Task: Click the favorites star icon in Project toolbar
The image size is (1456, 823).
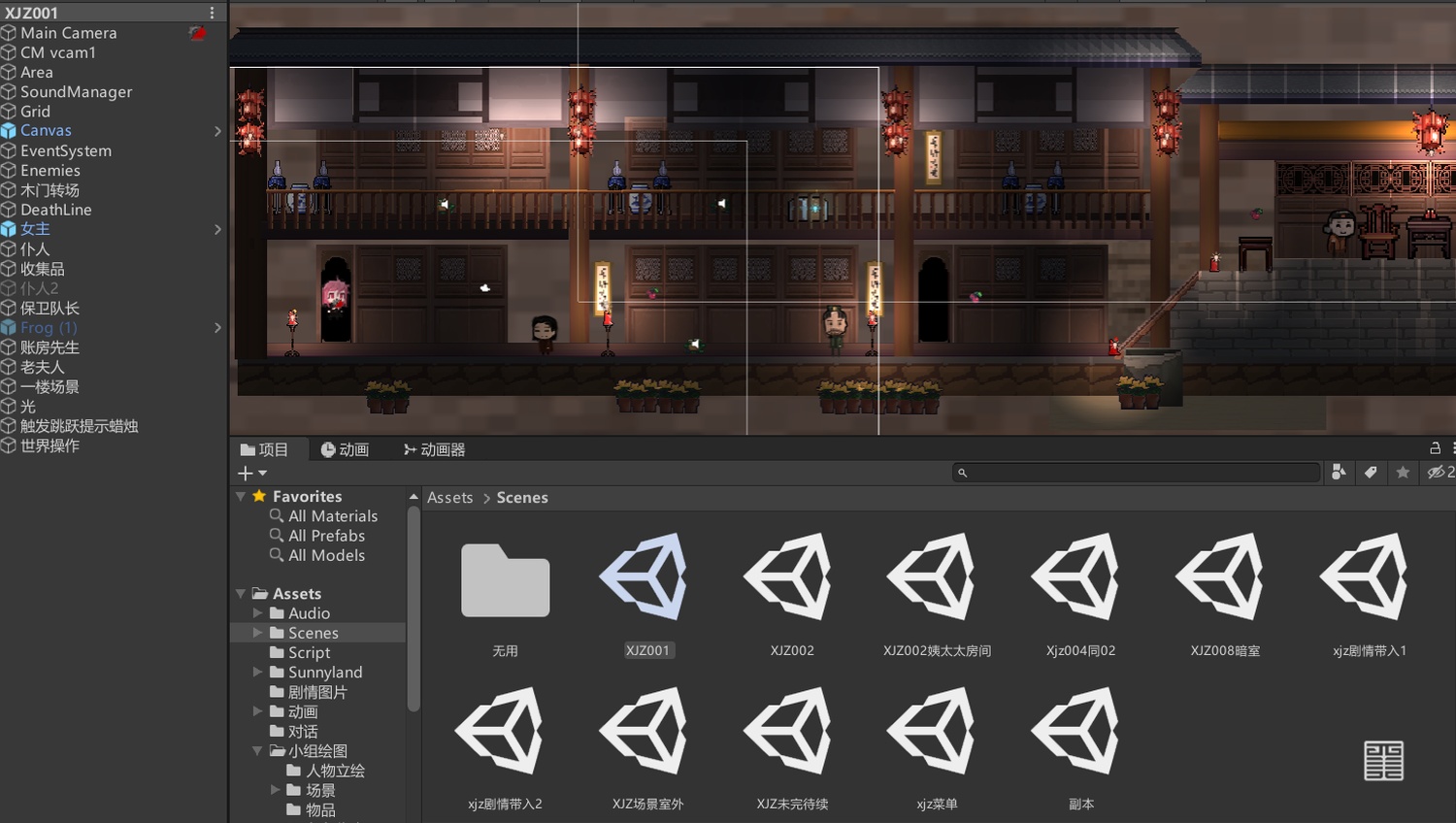Action: 1403,473
